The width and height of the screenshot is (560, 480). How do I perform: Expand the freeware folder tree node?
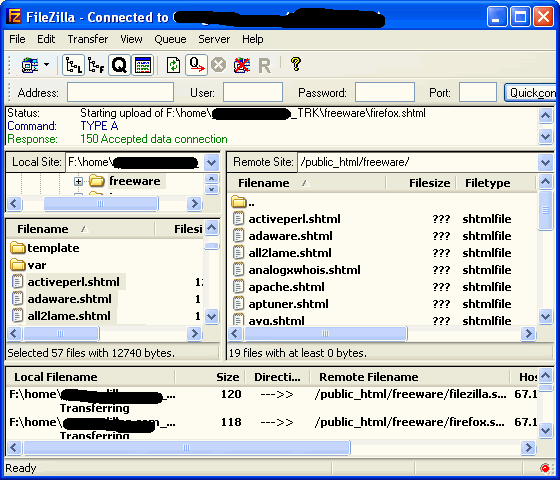(x=78, y=181)
